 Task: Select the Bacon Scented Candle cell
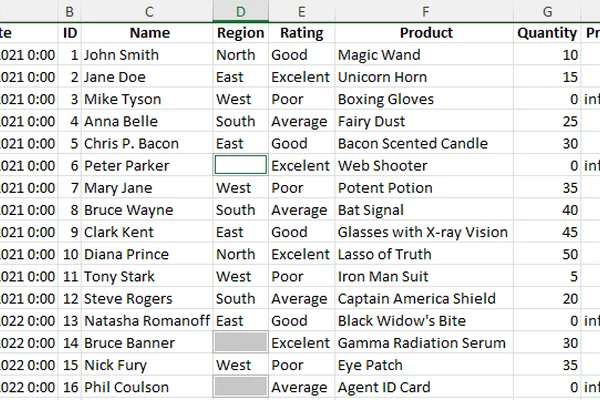[x=424, y=144]
